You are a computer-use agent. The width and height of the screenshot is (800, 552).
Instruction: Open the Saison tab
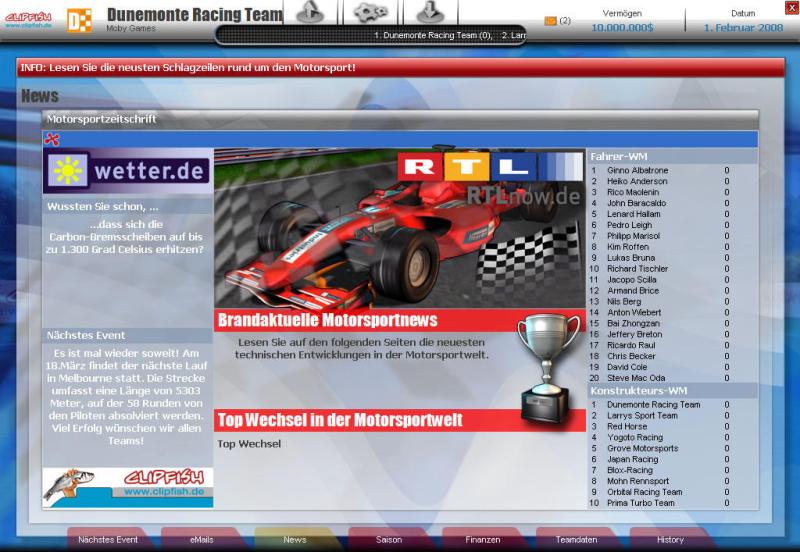388,539
